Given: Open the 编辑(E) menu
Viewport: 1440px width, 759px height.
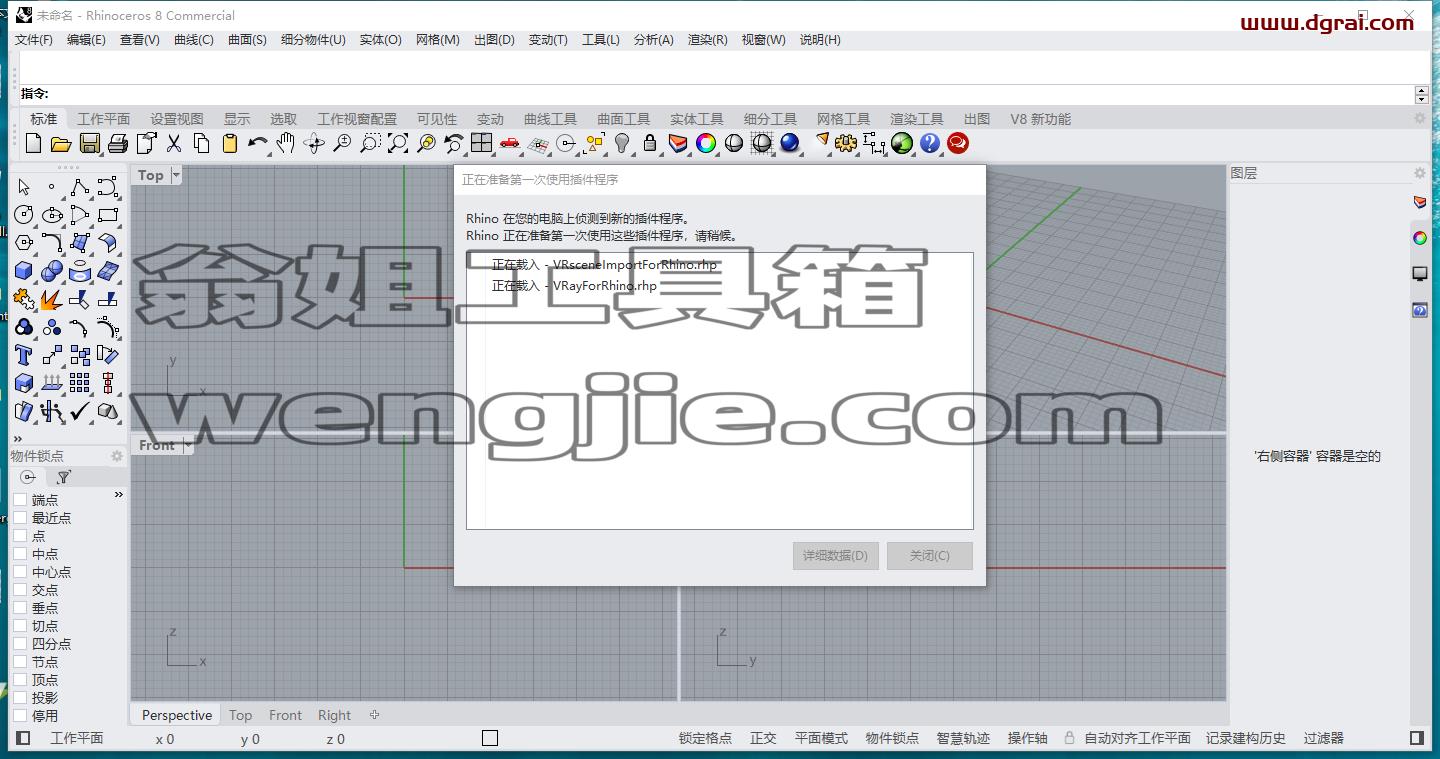Looking at the screenshot, I should tap(86, 40).
